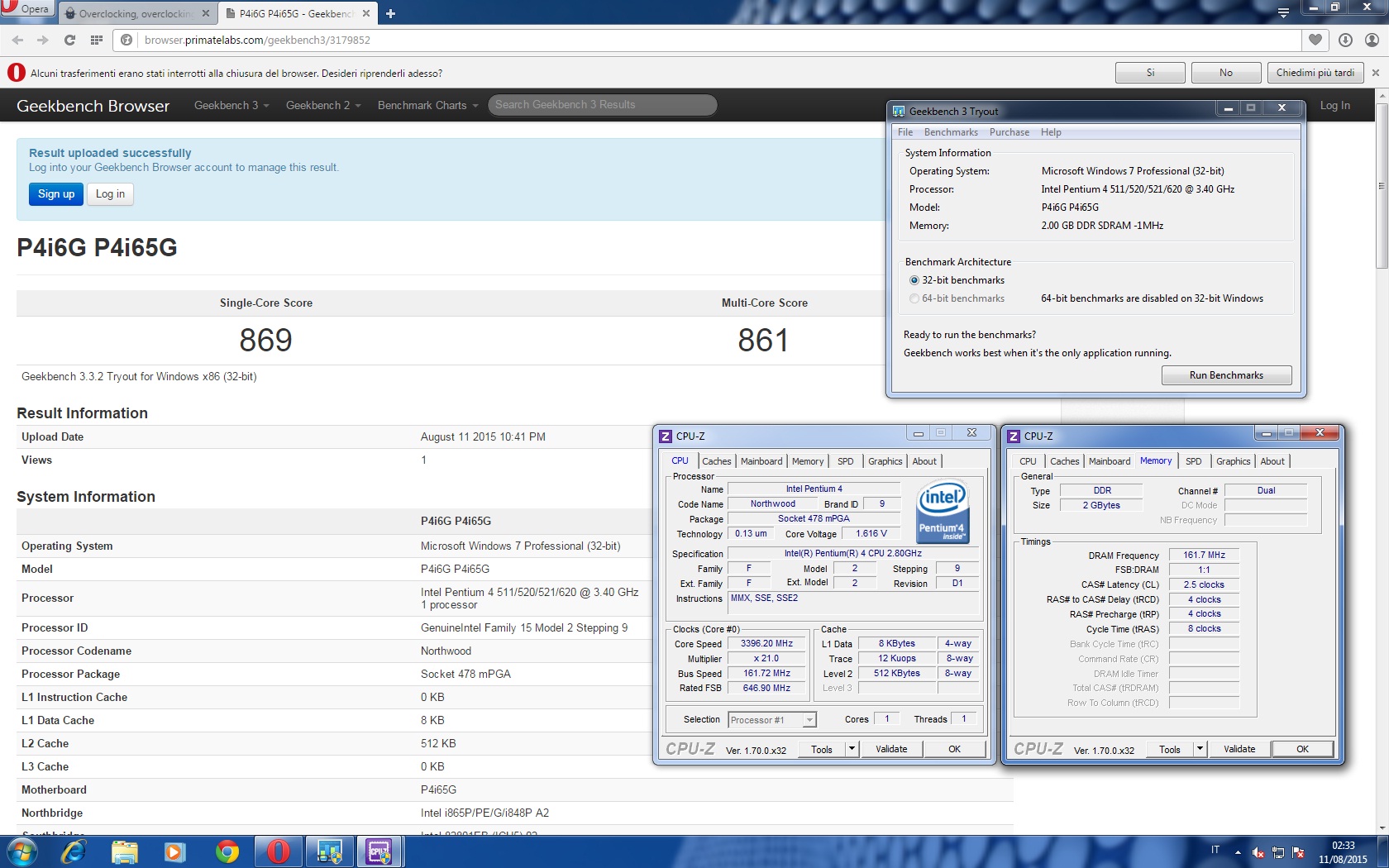Viewport: 1389px width, 868px height.
Task: Switch to Mainboard tab in left CPU-Z
Action: (x=761, y=461)
